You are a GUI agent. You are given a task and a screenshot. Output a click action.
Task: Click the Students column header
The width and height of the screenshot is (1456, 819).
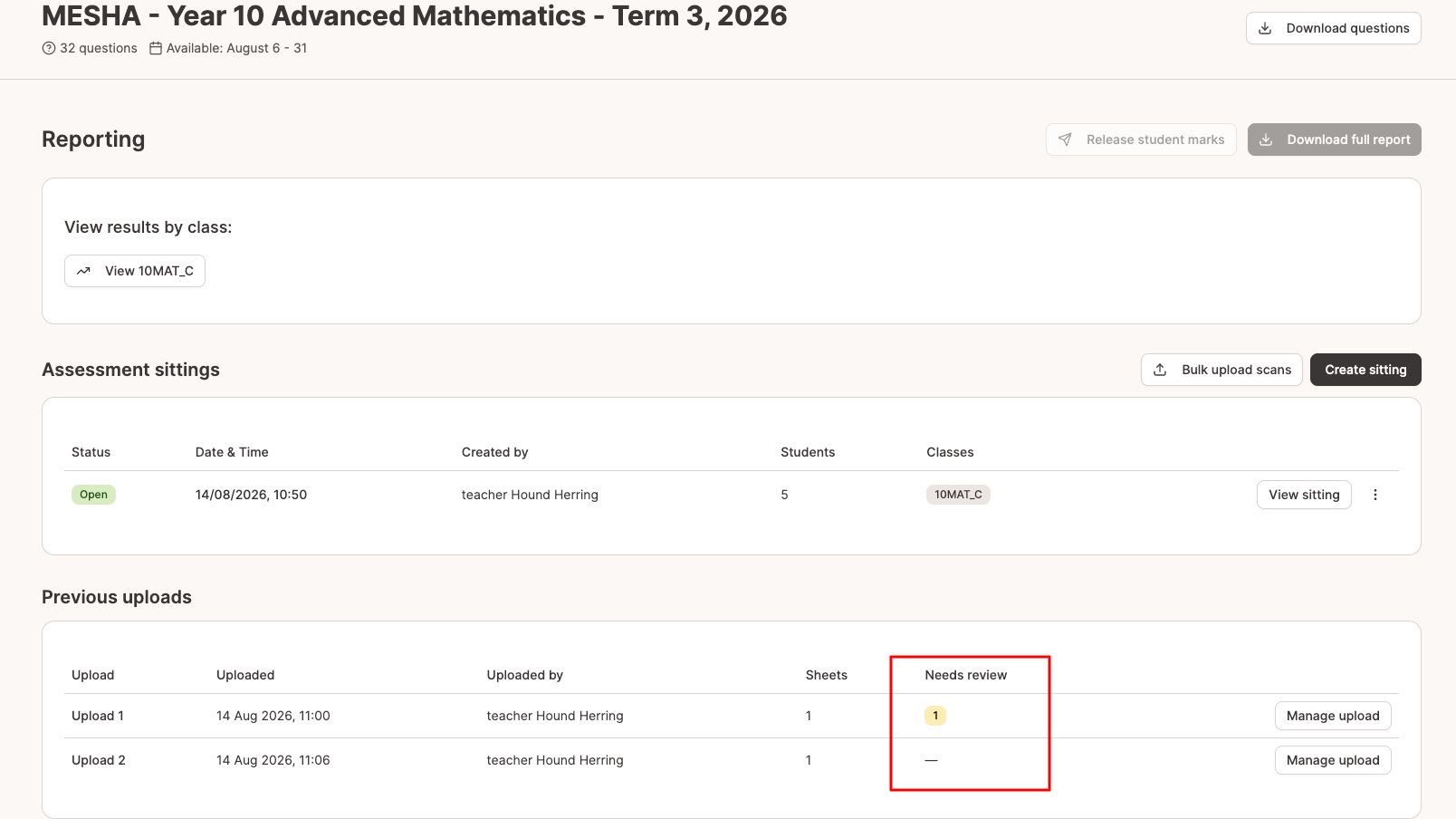coord(808,452)
